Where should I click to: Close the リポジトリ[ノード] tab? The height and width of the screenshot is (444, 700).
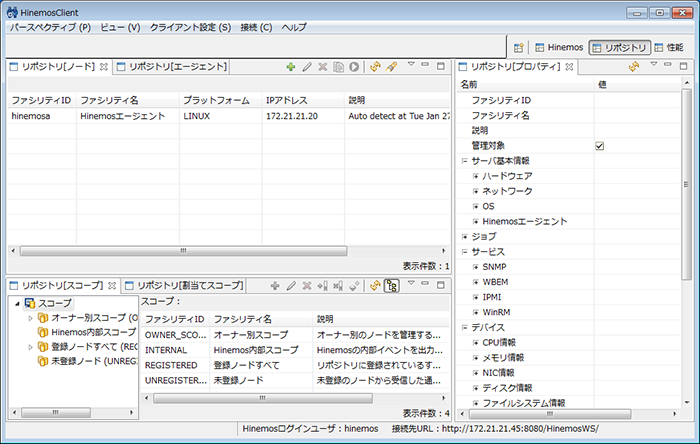click(x=103, y=67)
